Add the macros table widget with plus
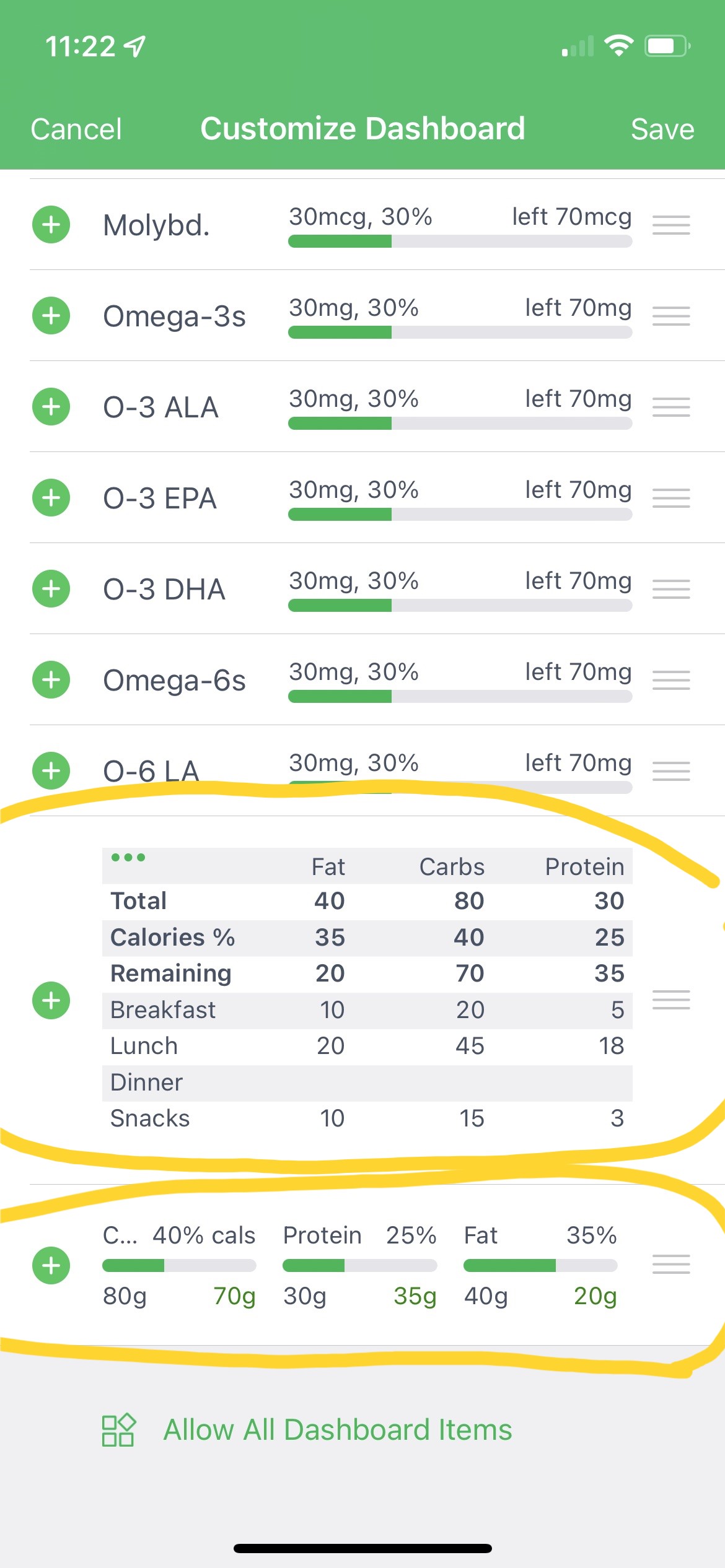This screenshot has width=725, height=1568. point(51,1000)
